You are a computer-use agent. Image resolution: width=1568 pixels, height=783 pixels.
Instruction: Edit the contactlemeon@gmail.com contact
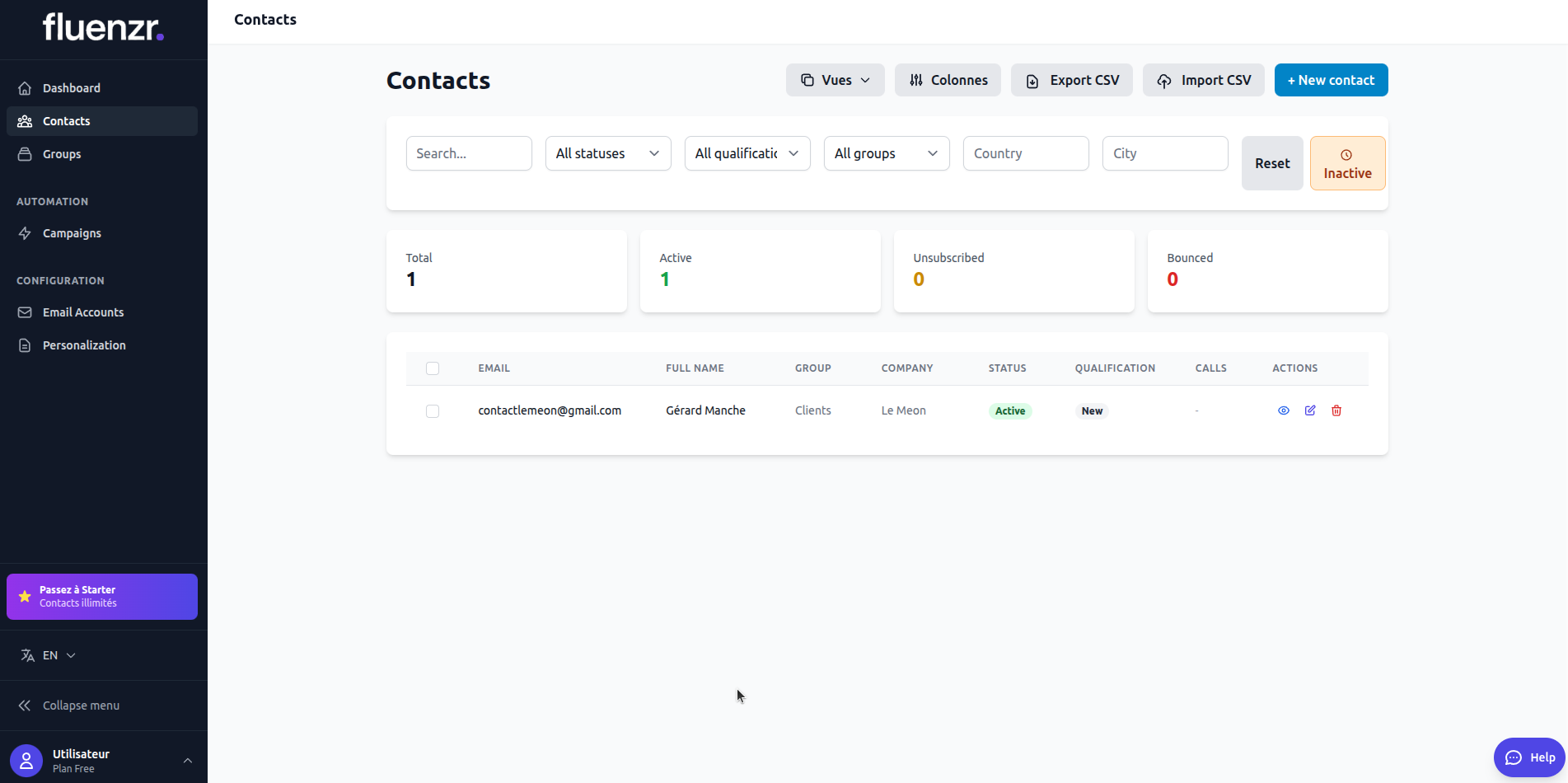(x=1310, y=410)
